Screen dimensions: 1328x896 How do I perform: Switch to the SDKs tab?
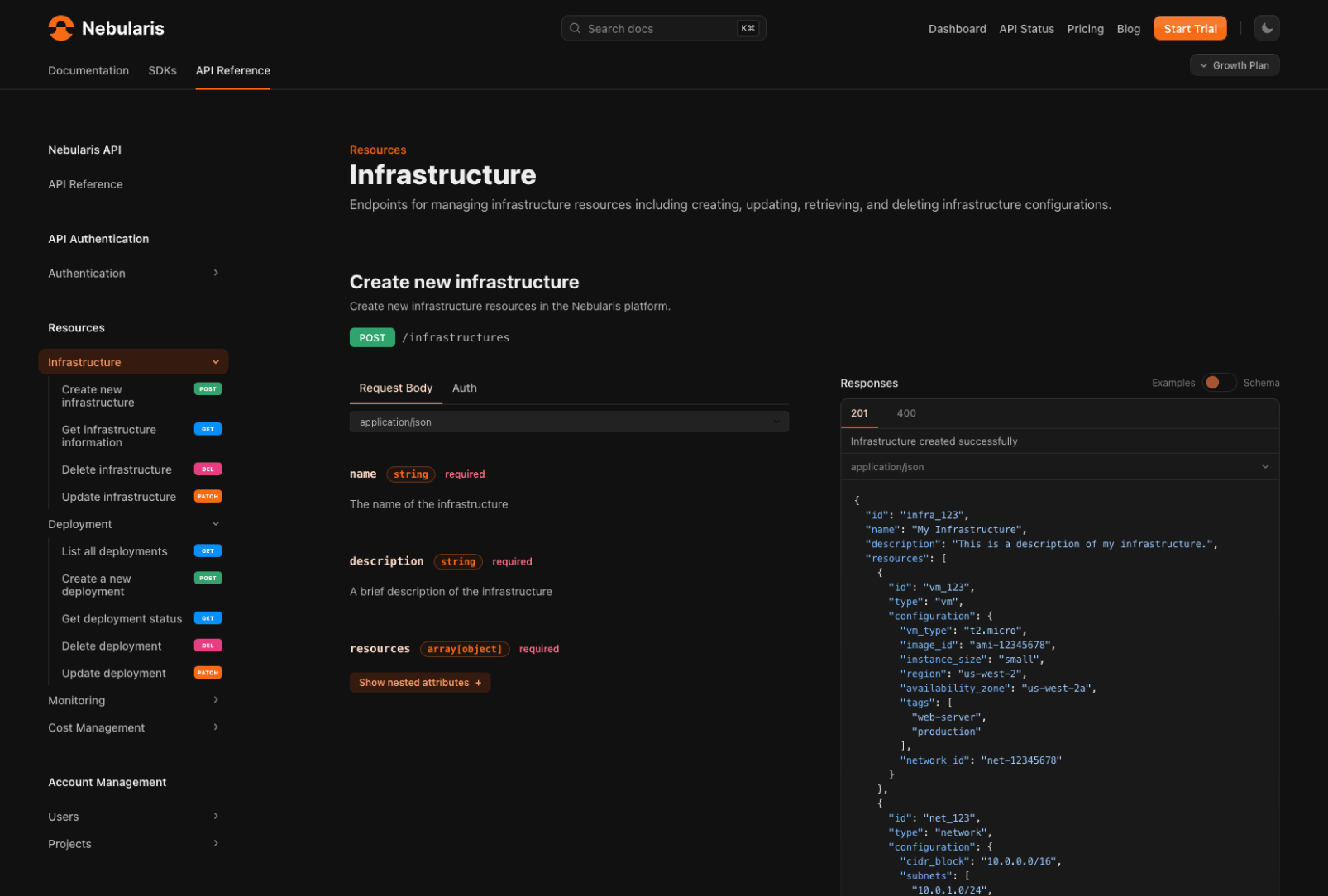click(x=162, y=71)
